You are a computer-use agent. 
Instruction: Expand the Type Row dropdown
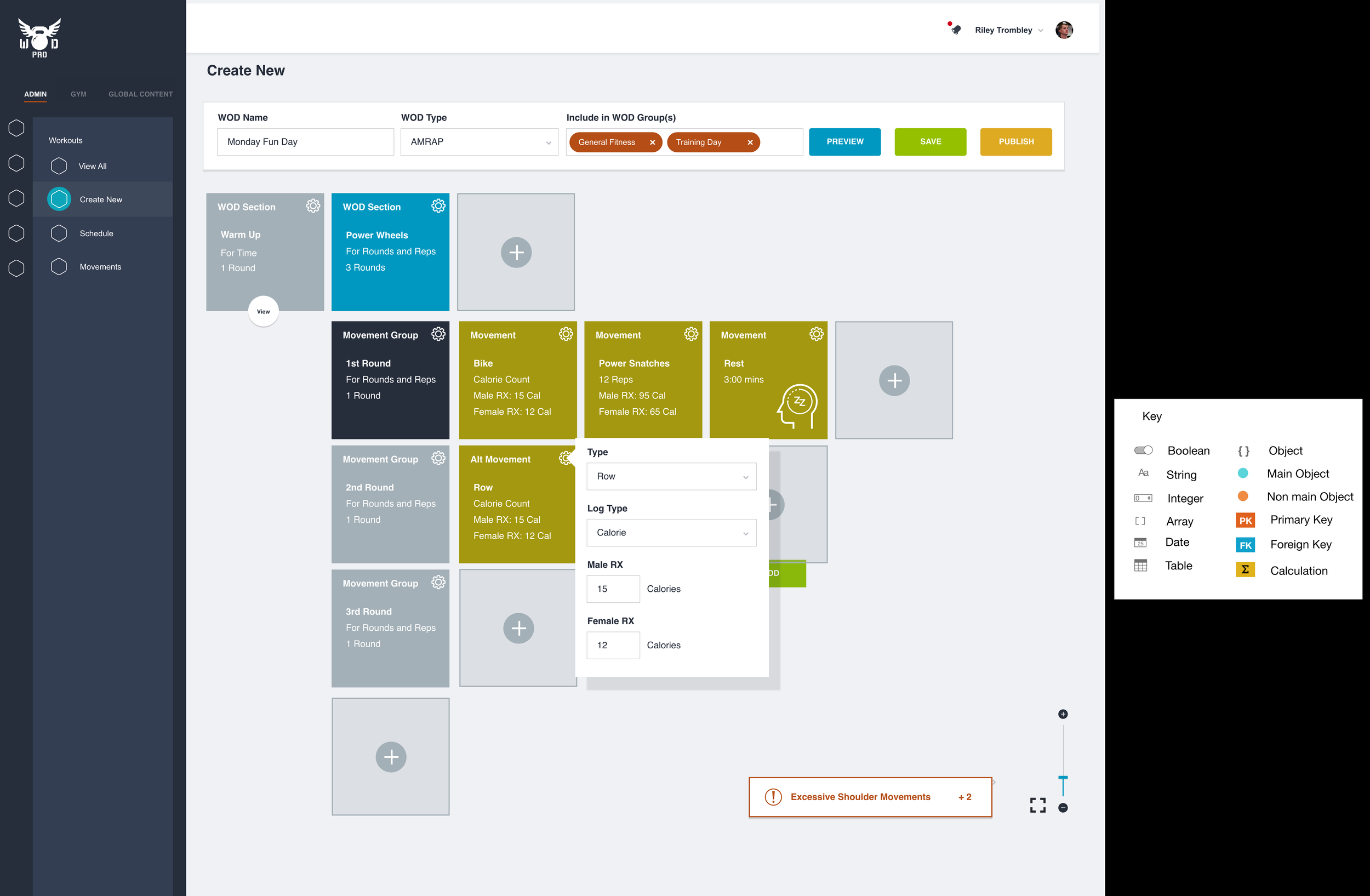pos(671,476)
